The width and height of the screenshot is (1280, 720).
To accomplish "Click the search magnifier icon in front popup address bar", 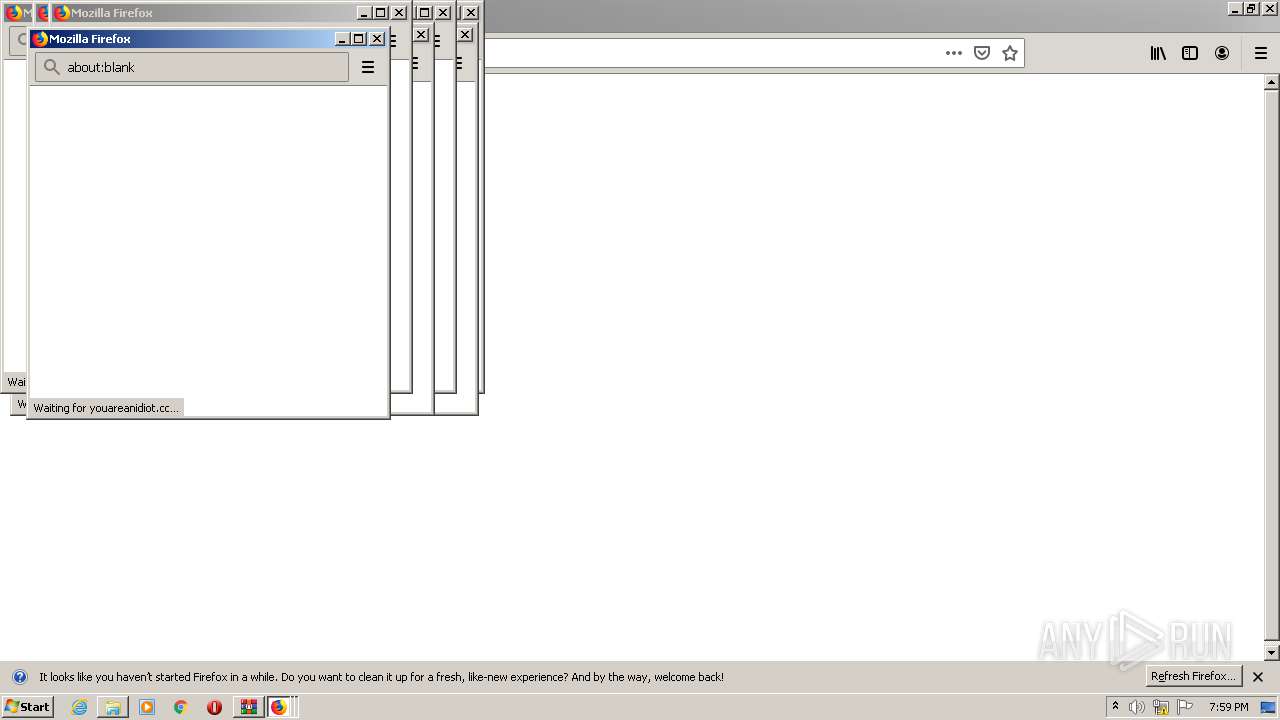I will tap(52, 67).
